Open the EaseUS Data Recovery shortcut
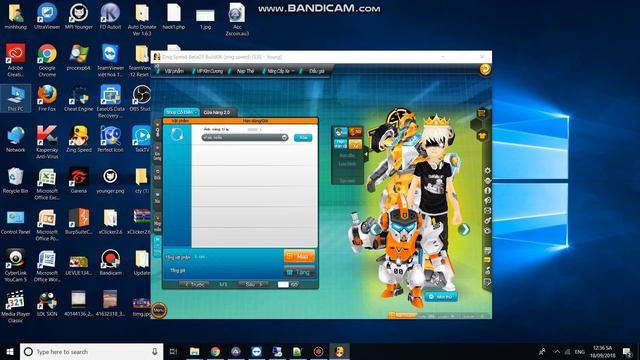 click(x=110, y=102)
